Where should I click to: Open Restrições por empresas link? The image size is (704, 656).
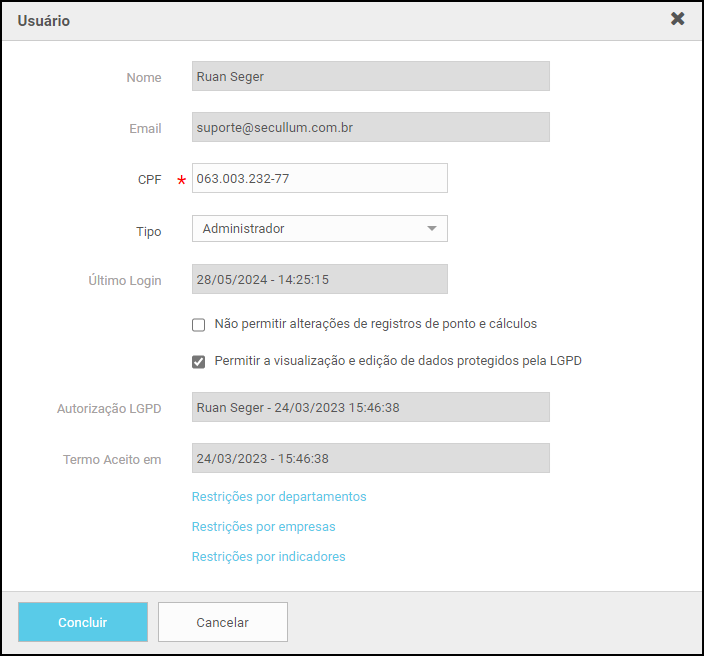coord(263,527)
